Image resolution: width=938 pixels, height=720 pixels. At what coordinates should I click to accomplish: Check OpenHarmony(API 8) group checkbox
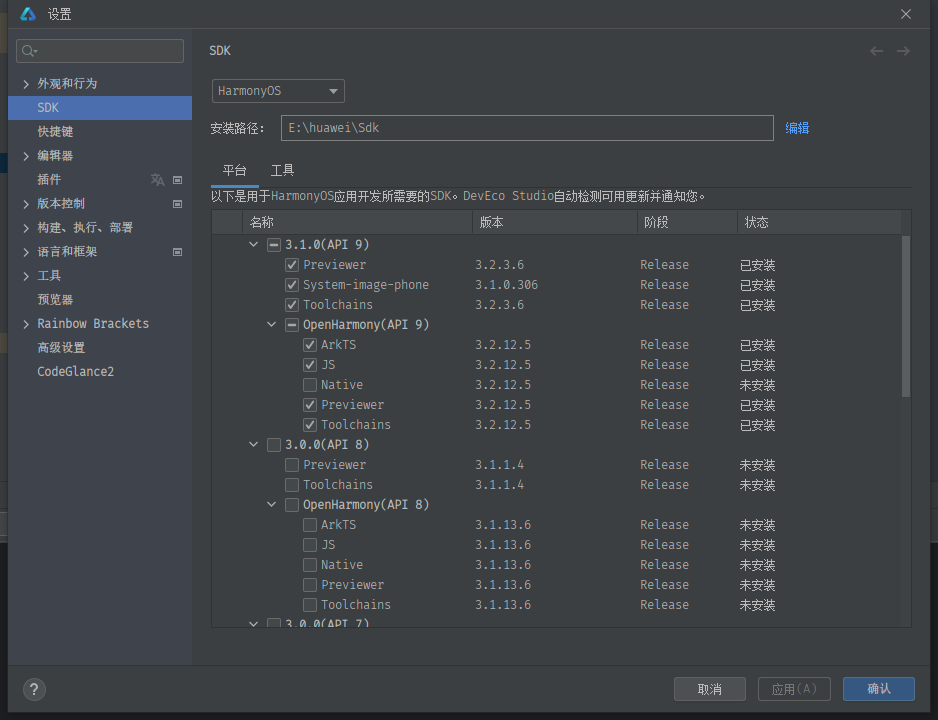[292, 505]
